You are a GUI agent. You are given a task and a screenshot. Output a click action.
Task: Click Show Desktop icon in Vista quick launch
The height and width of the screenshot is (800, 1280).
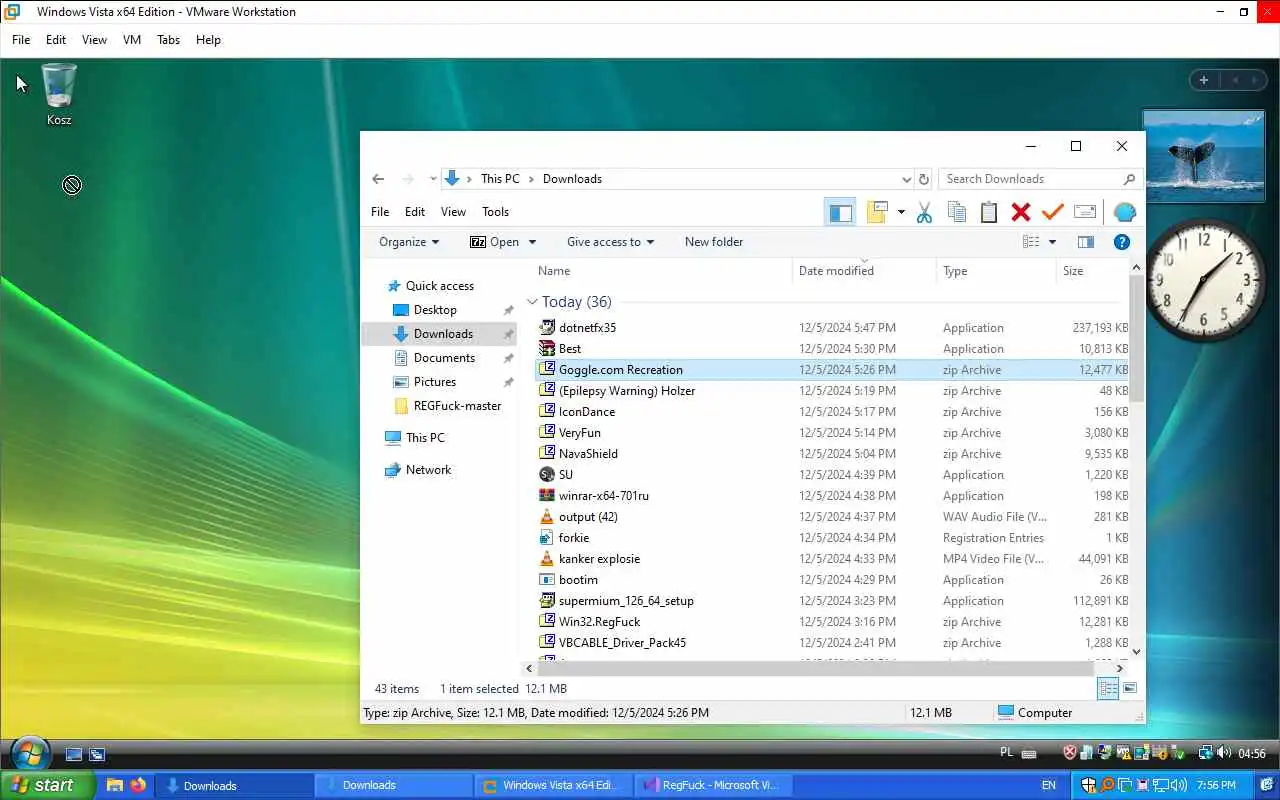(73, 754)
